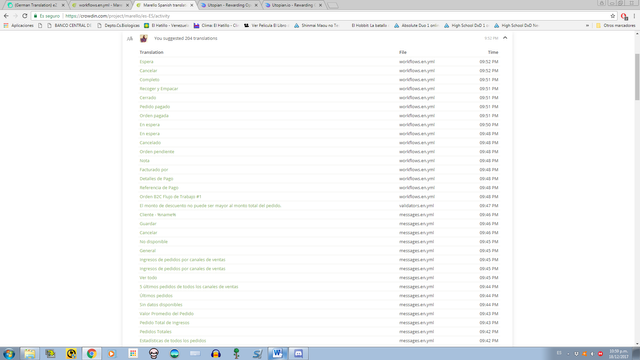The height and width of the screenshot is (360, 640).
Task: Open the 'Cancelado' translation link
Action: click(150, 142)
